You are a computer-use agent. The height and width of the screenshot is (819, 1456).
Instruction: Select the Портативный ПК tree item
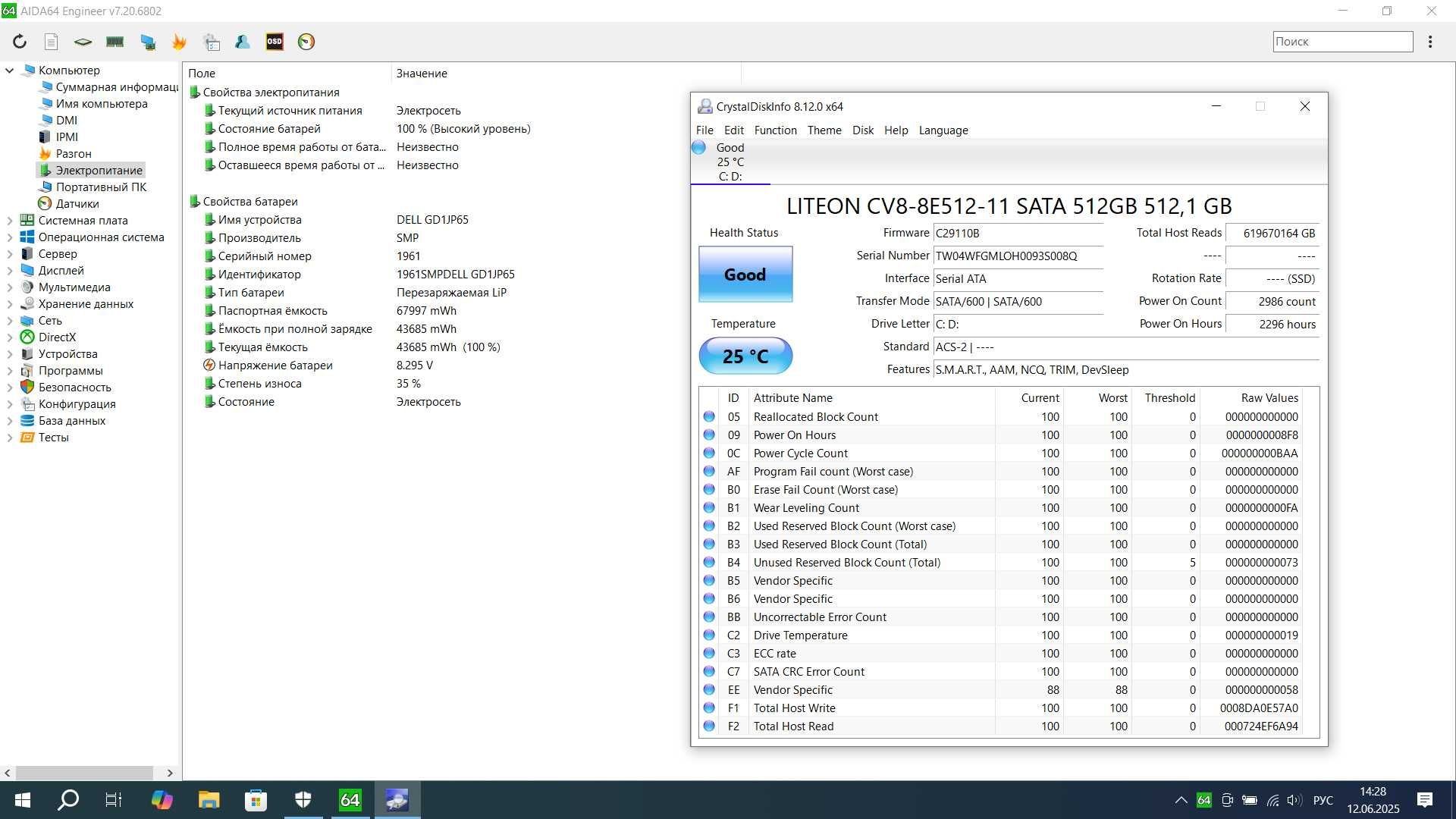(x=101, y=187)
